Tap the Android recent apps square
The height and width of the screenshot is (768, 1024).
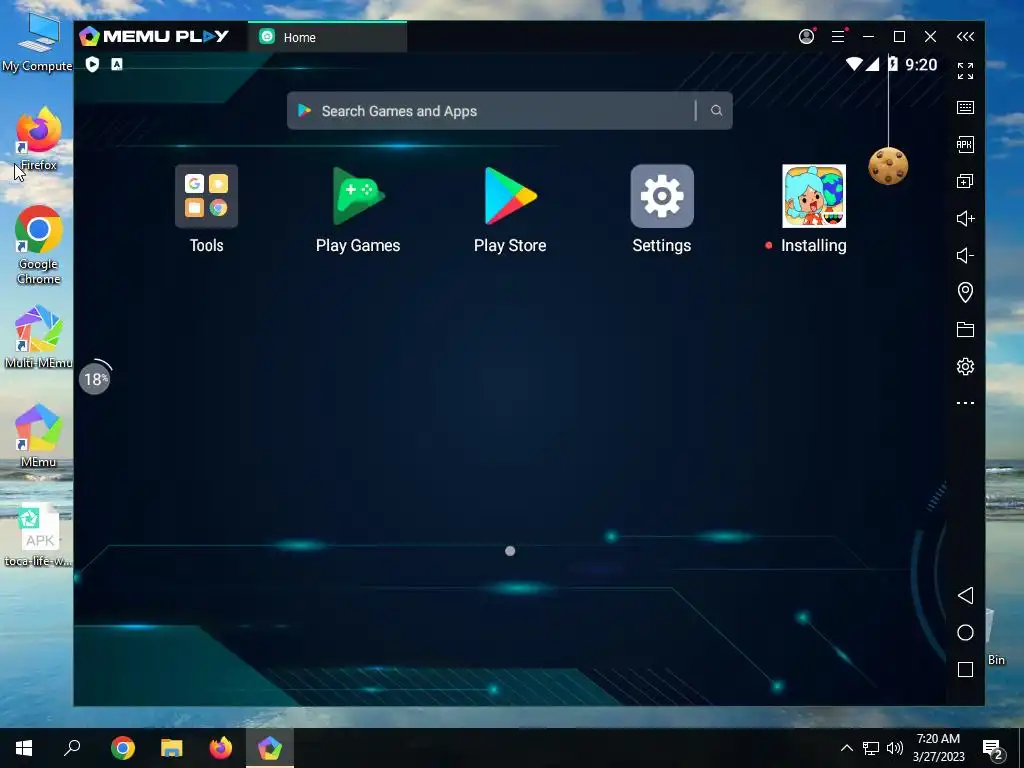[965, 669]
